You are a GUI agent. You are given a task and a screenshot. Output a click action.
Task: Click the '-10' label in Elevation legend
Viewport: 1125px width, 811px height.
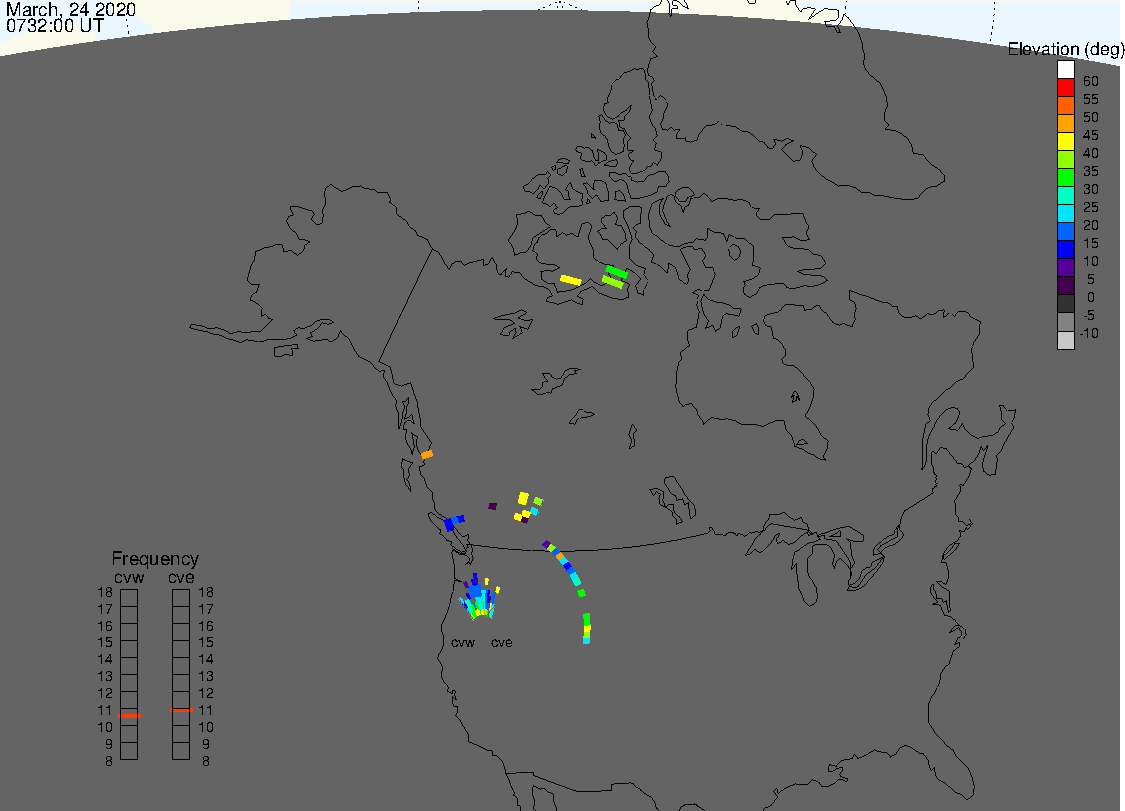[x=1089, y=333]
